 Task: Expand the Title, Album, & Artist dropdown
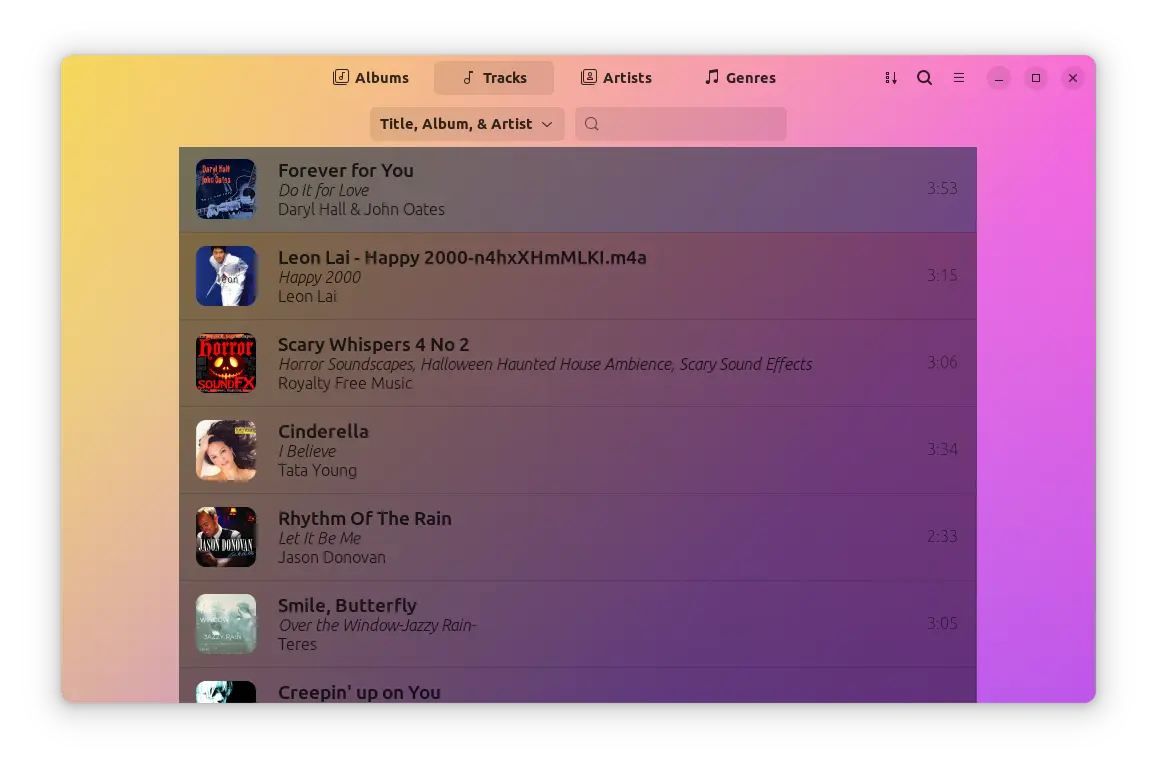tap(467, 124)
